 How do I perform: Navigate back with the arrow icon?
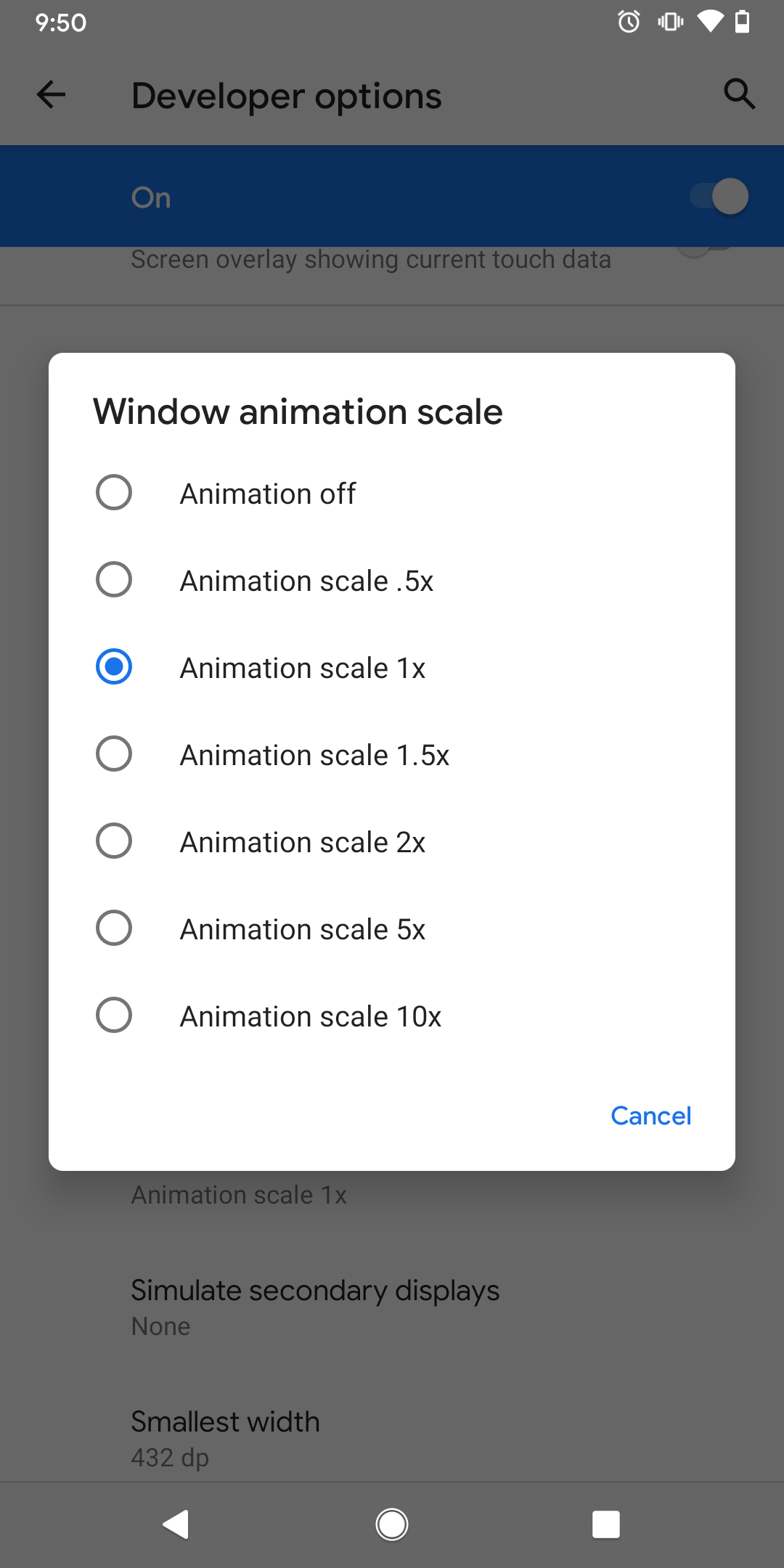(x=49, y=94)
